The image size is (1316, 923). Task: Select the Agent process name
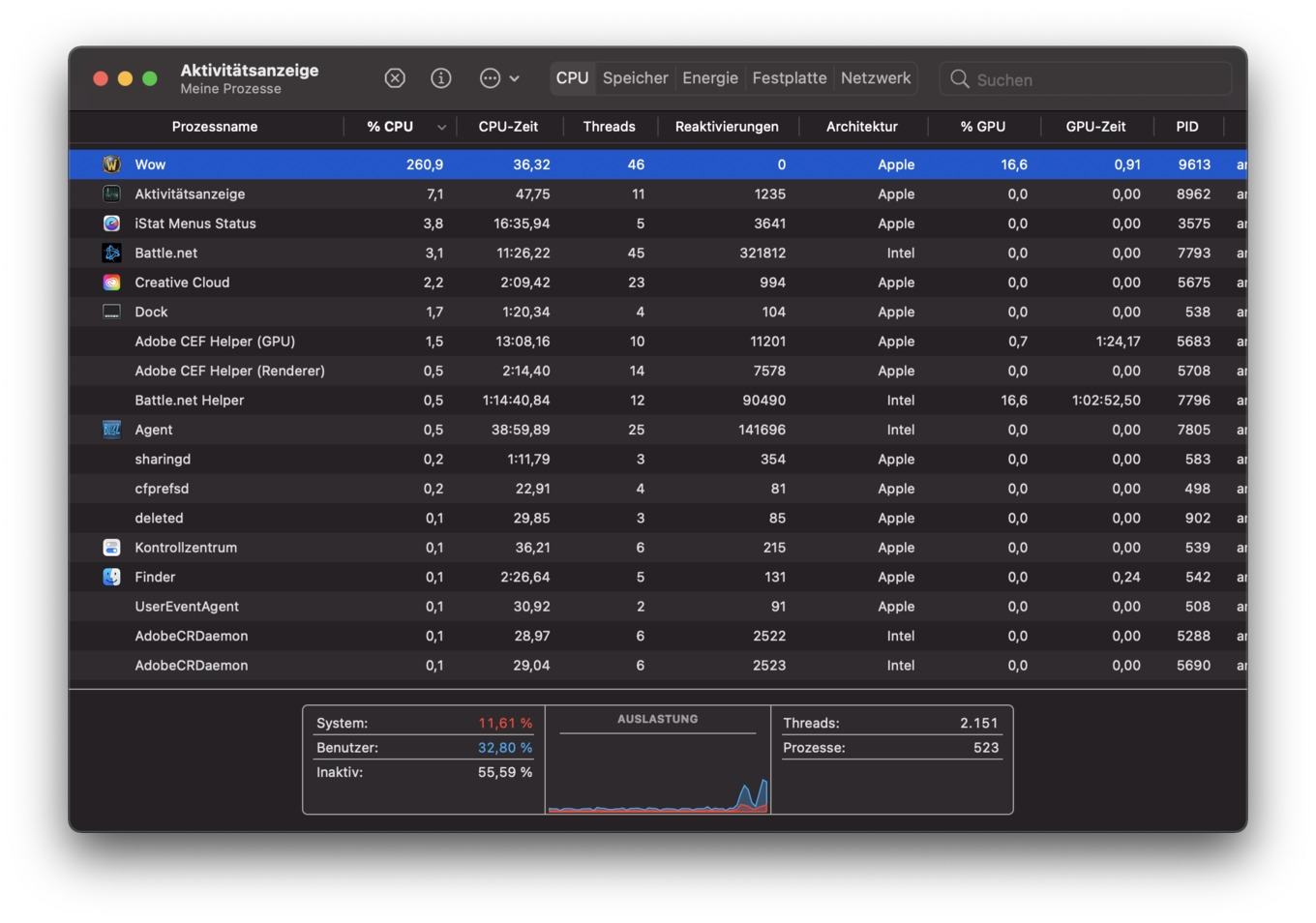coord(154,430)
